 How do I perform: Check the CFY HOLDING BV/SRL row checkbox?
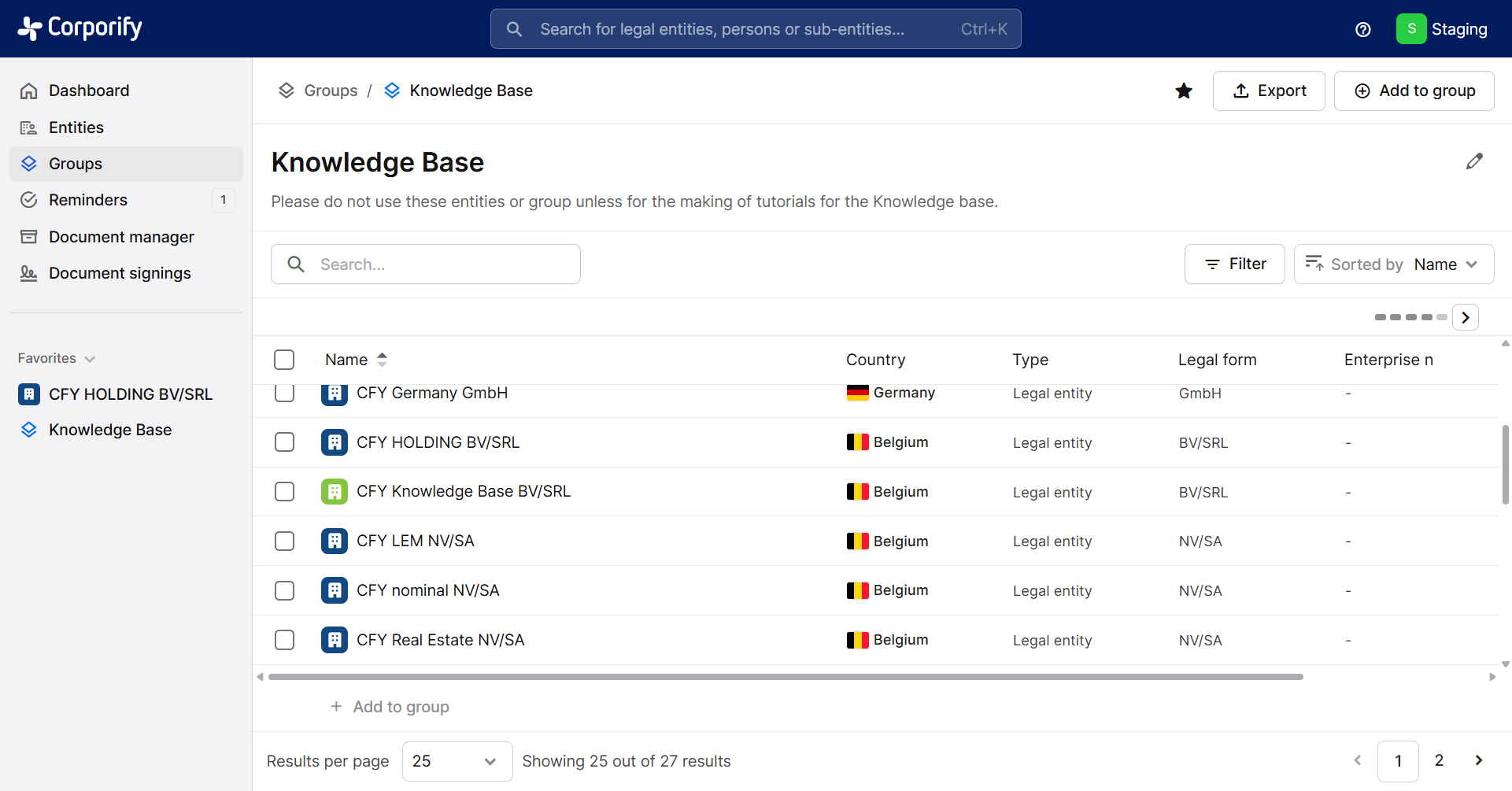pyautogui.click(x=284, y=442)
